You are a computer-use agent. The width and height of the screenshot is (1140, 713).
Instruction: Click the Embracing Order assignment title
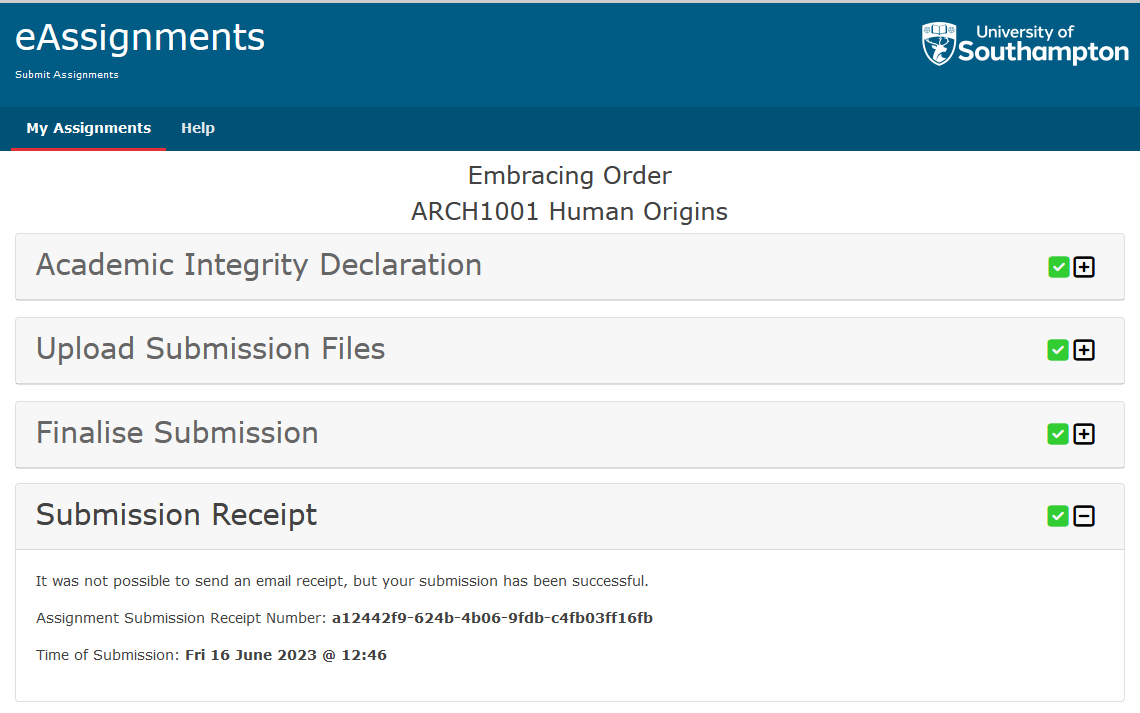pyautogui.click(x=569, y=176)
